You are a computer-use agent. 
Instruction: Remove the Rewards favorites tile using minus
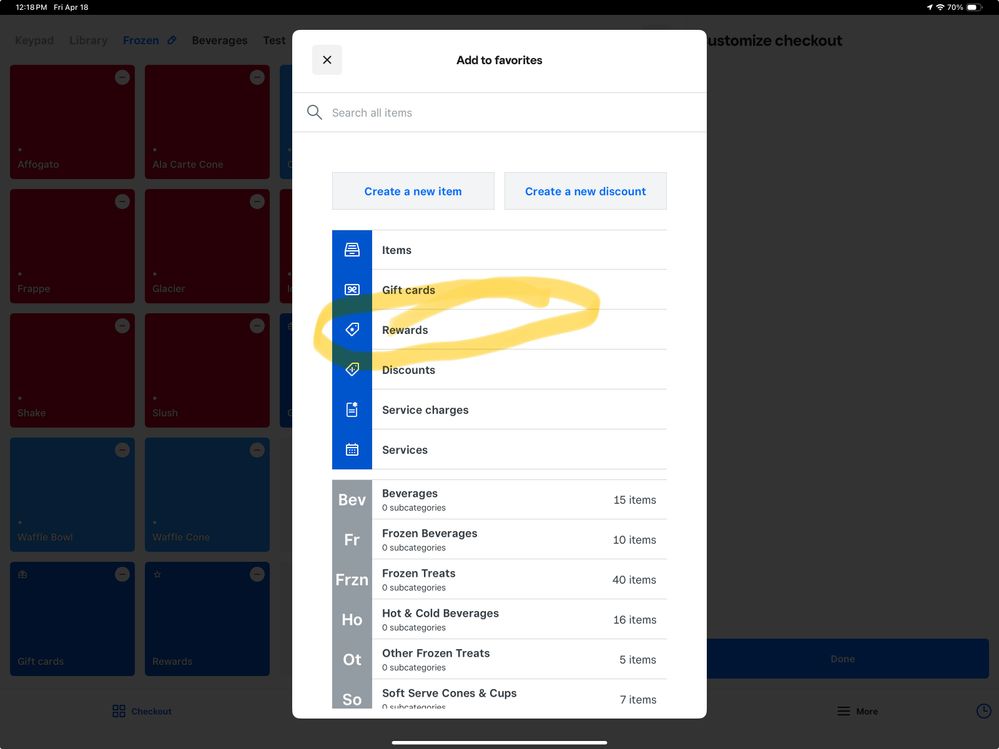coord(257,574)
